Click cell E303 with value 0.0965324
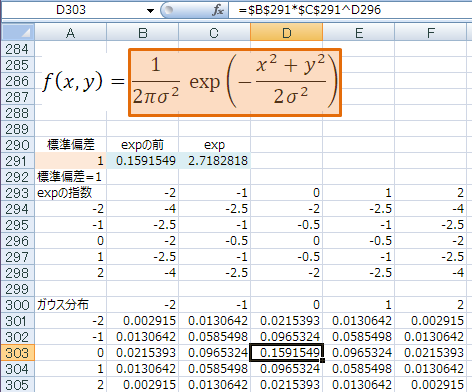This screenshot has width=472, height=392. pos(359,353)
